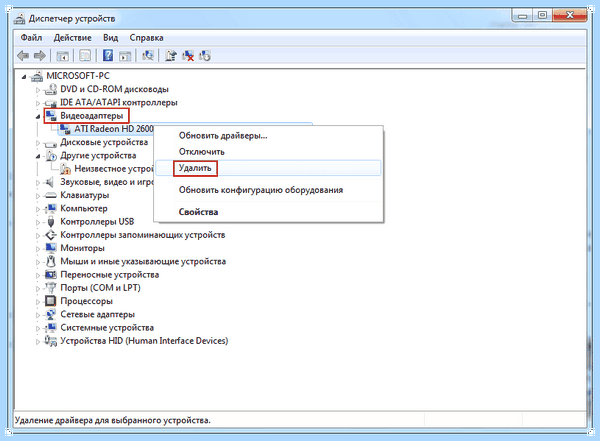This screenshot has width=600, height=441.
Task: Collapse the MICROSOFT-PC root node
Action: (24, 77)
